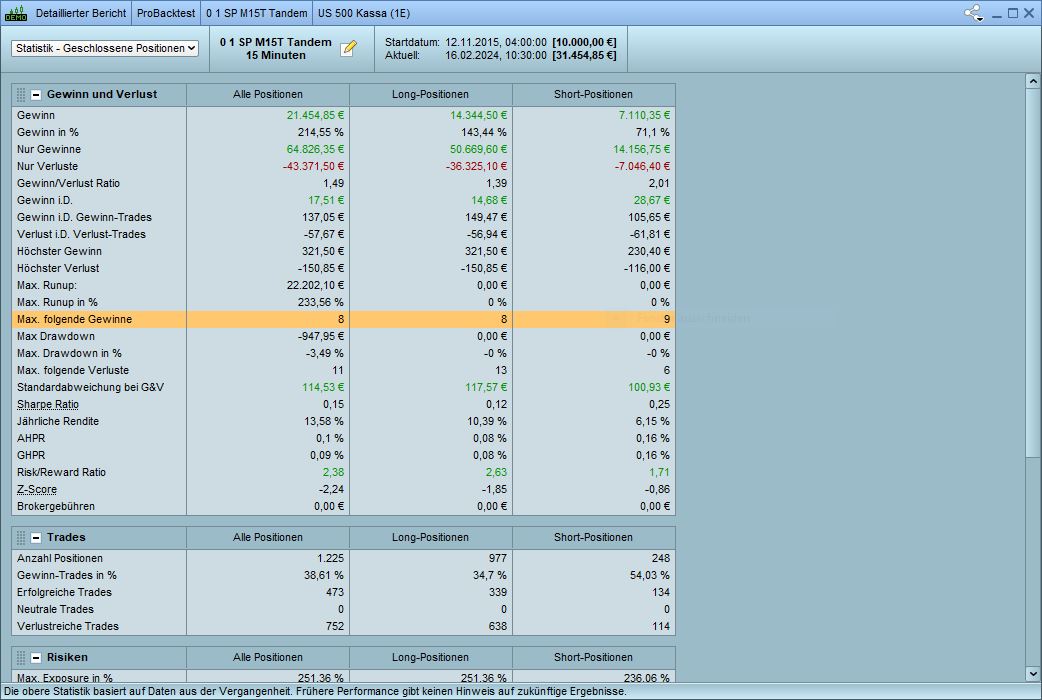Click the Short Gewinn-Trades value 54,03 %
The height and width of the screenshot is (700, 1042).
point(650,575)
